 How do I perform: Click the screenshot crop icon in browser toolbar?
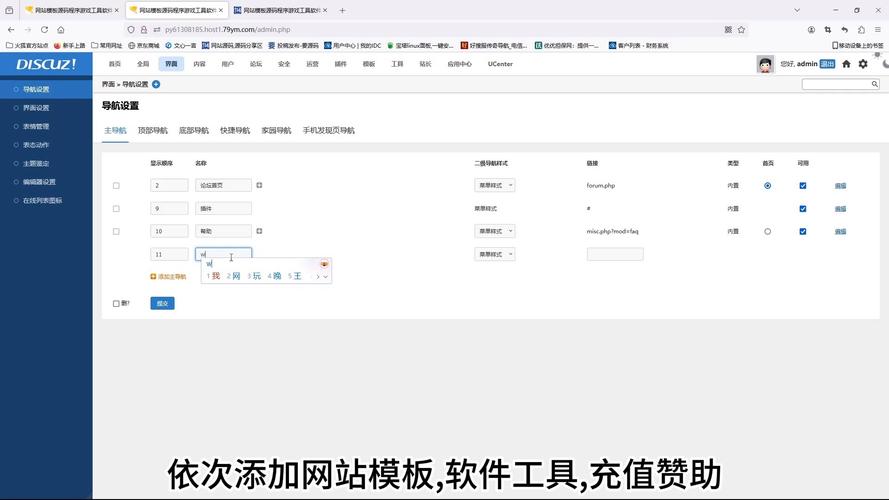coord(828,29)
